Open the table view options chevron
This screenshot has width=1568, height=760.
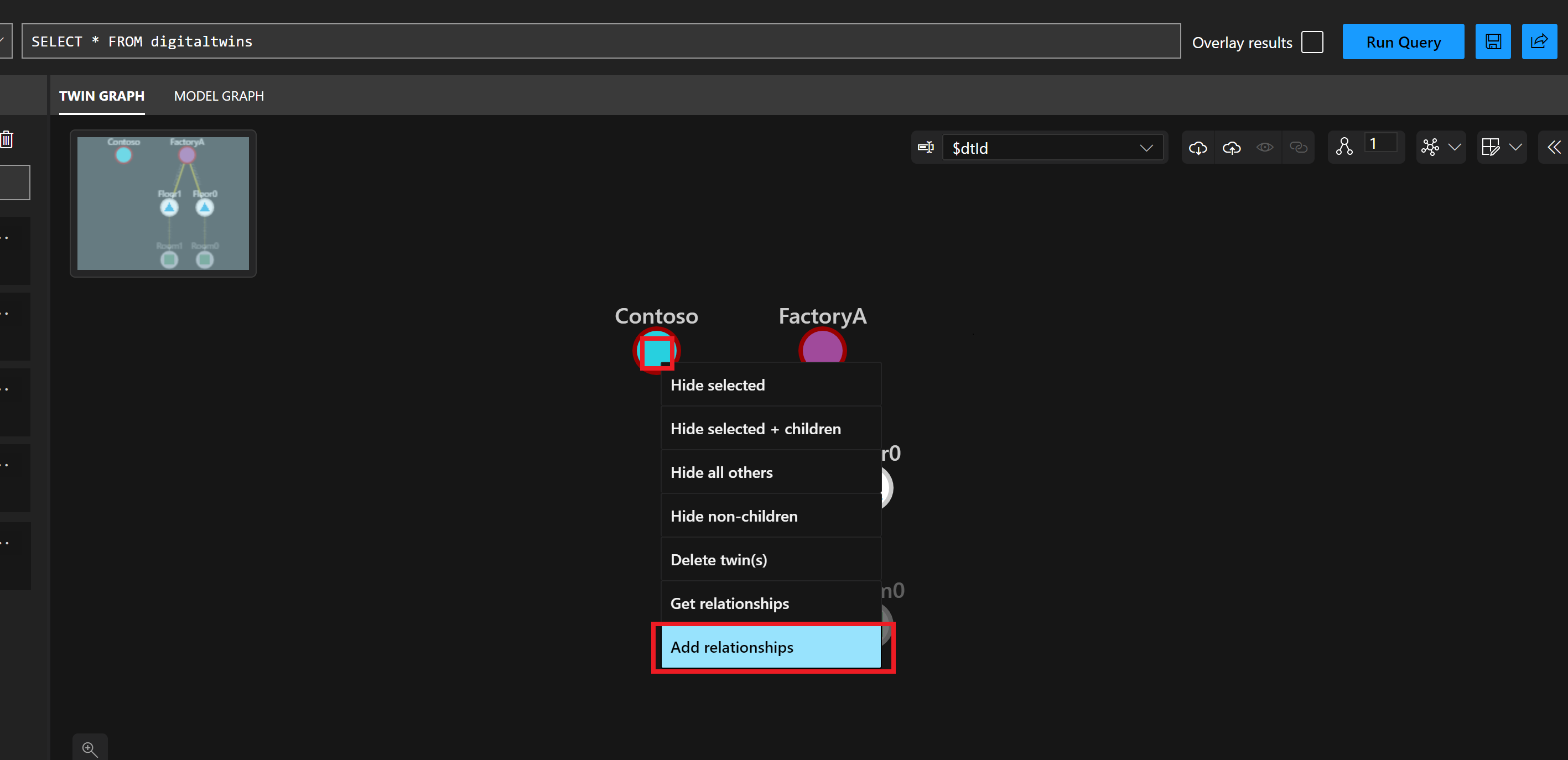1517,147
